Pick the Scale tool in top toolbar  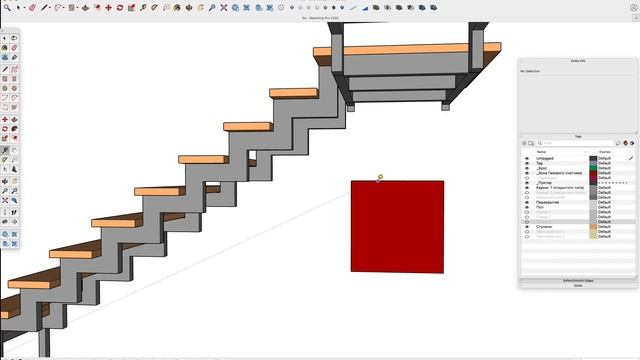click(x=131, y=8)
